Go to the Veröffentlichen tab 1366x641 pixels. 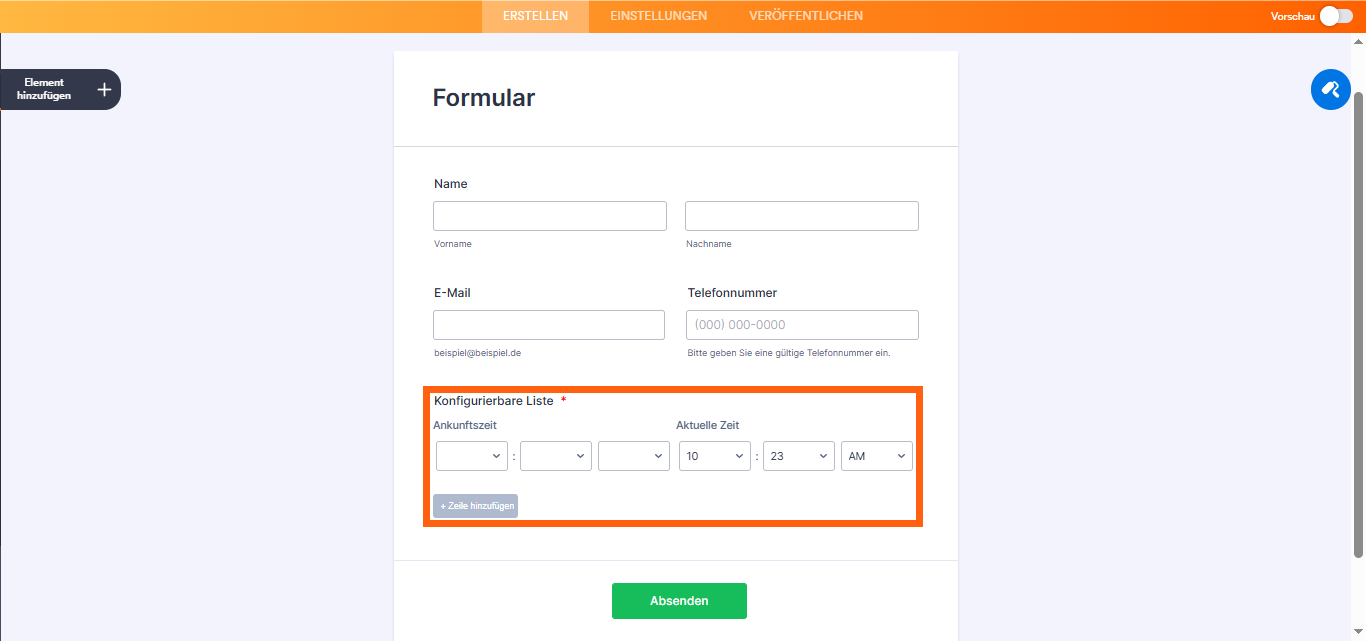806,16
